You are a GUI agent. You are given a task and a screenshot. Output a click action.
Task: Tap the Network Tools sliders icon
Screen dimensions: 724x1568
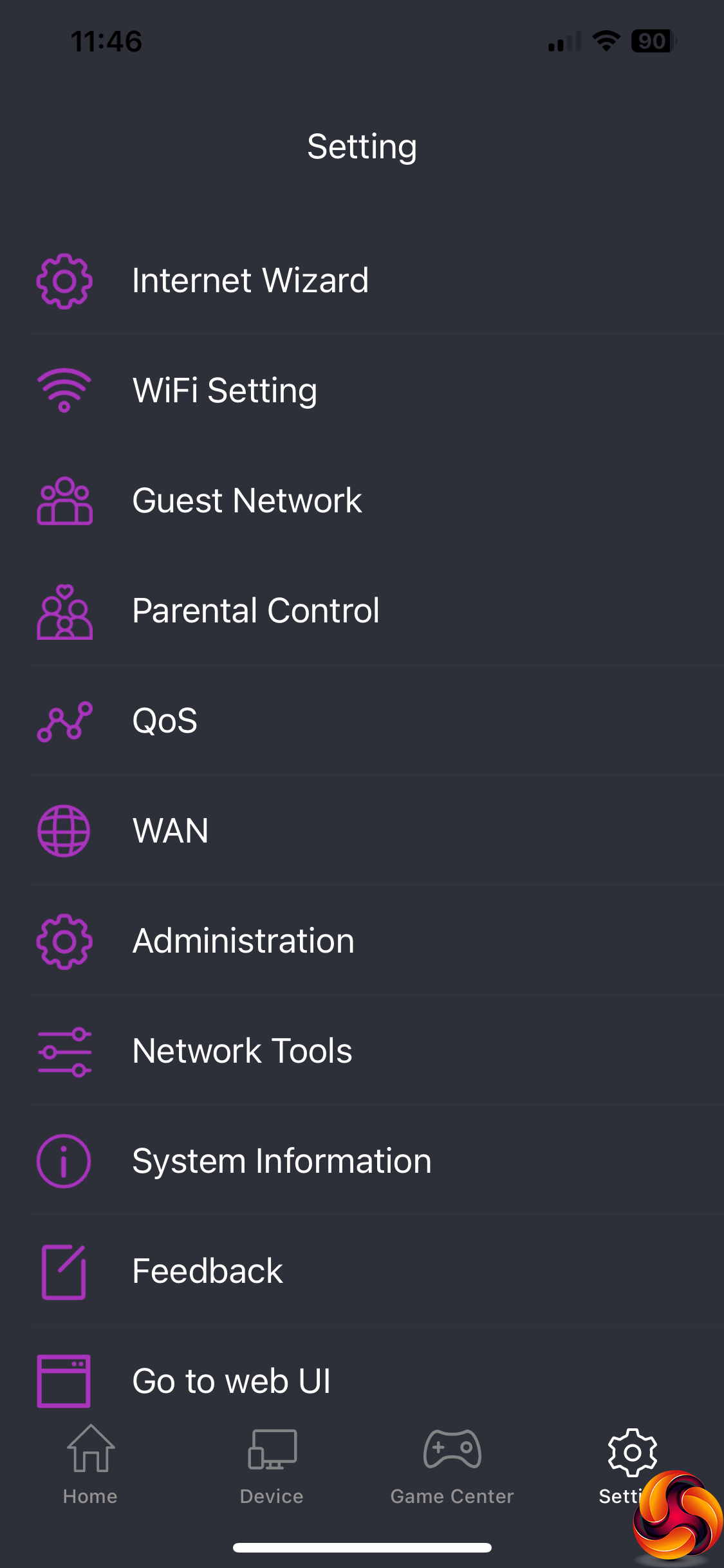(64, 1051)
